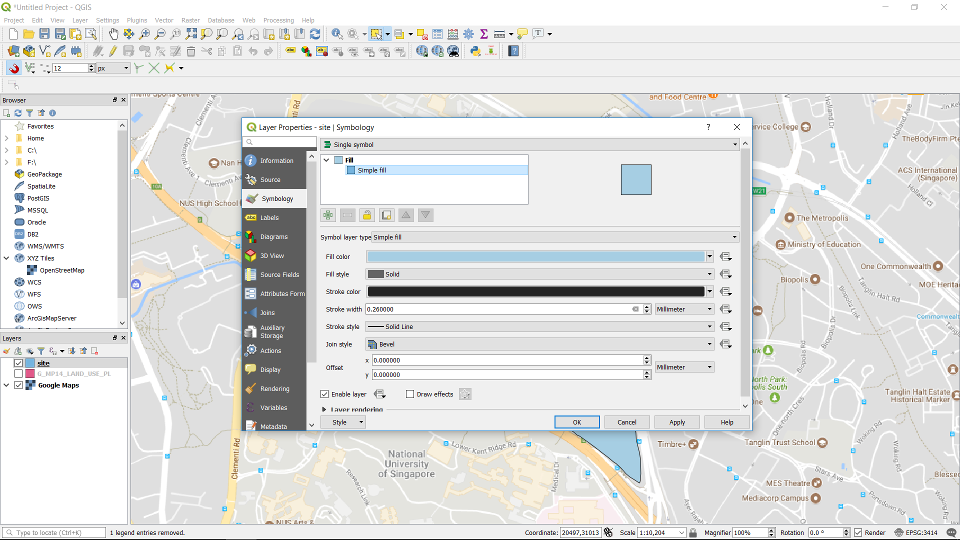
Task: Click the Stroke width input field
Action: click(x=498, y=309)
